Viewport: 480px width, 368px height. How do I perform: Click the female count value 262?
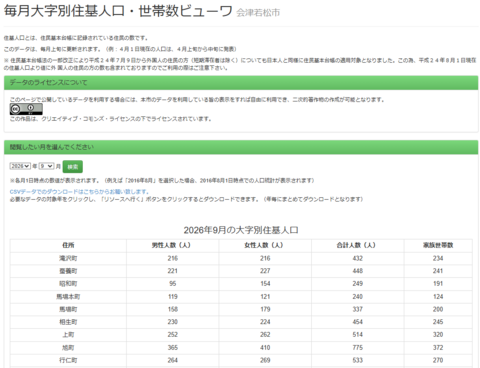[265, 335]
